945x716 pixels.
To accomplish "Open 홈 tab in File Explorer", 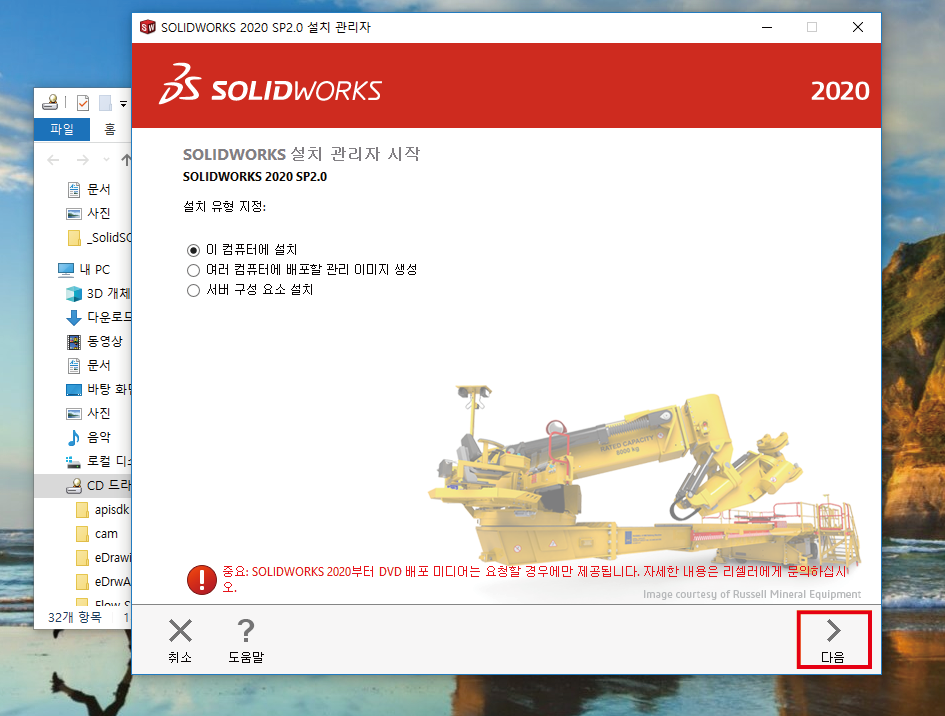I will 110,129.
